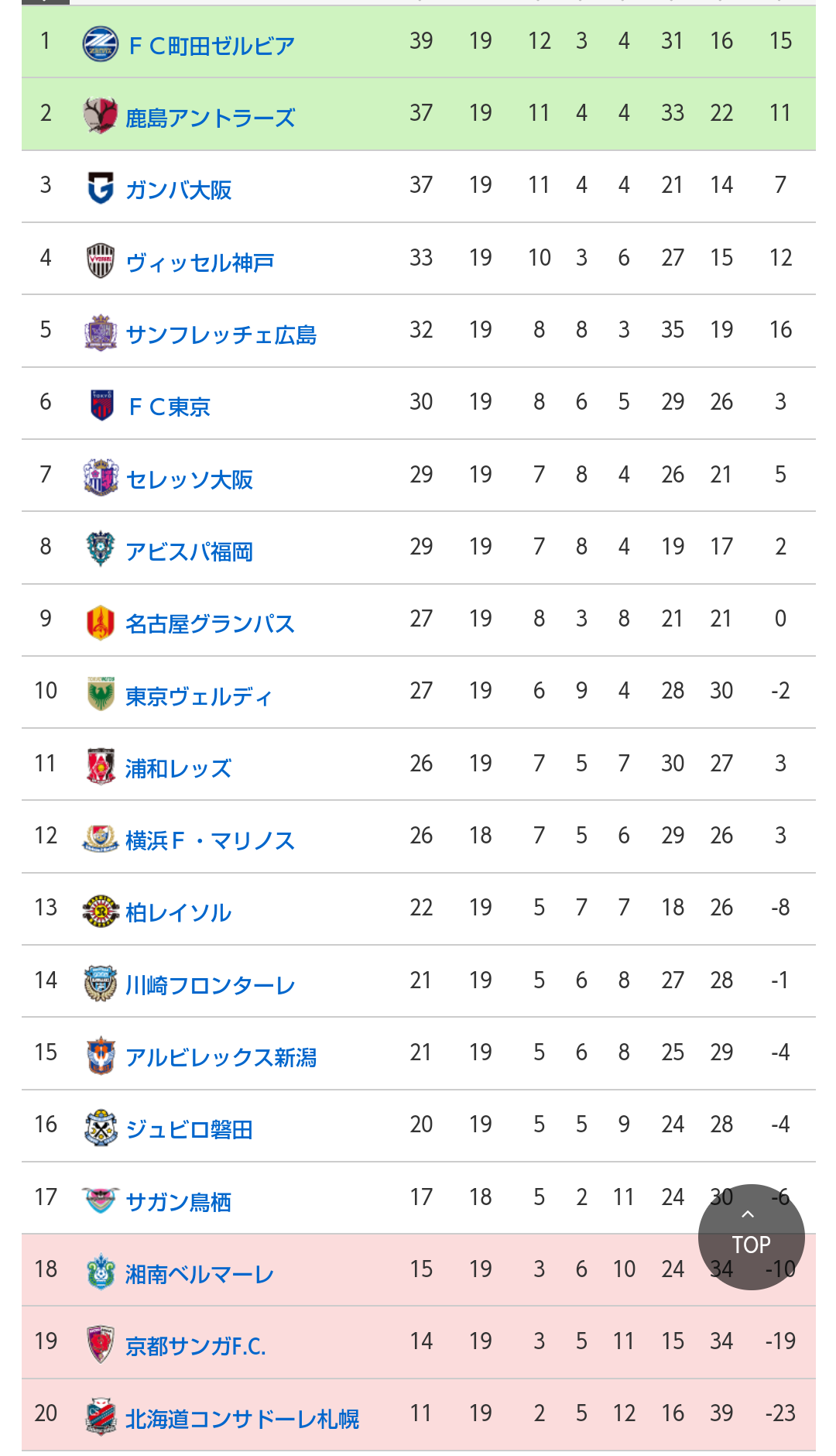Open the 横浜F・マリノス team link
The image size is (836, 1456).
coord(210,840)
